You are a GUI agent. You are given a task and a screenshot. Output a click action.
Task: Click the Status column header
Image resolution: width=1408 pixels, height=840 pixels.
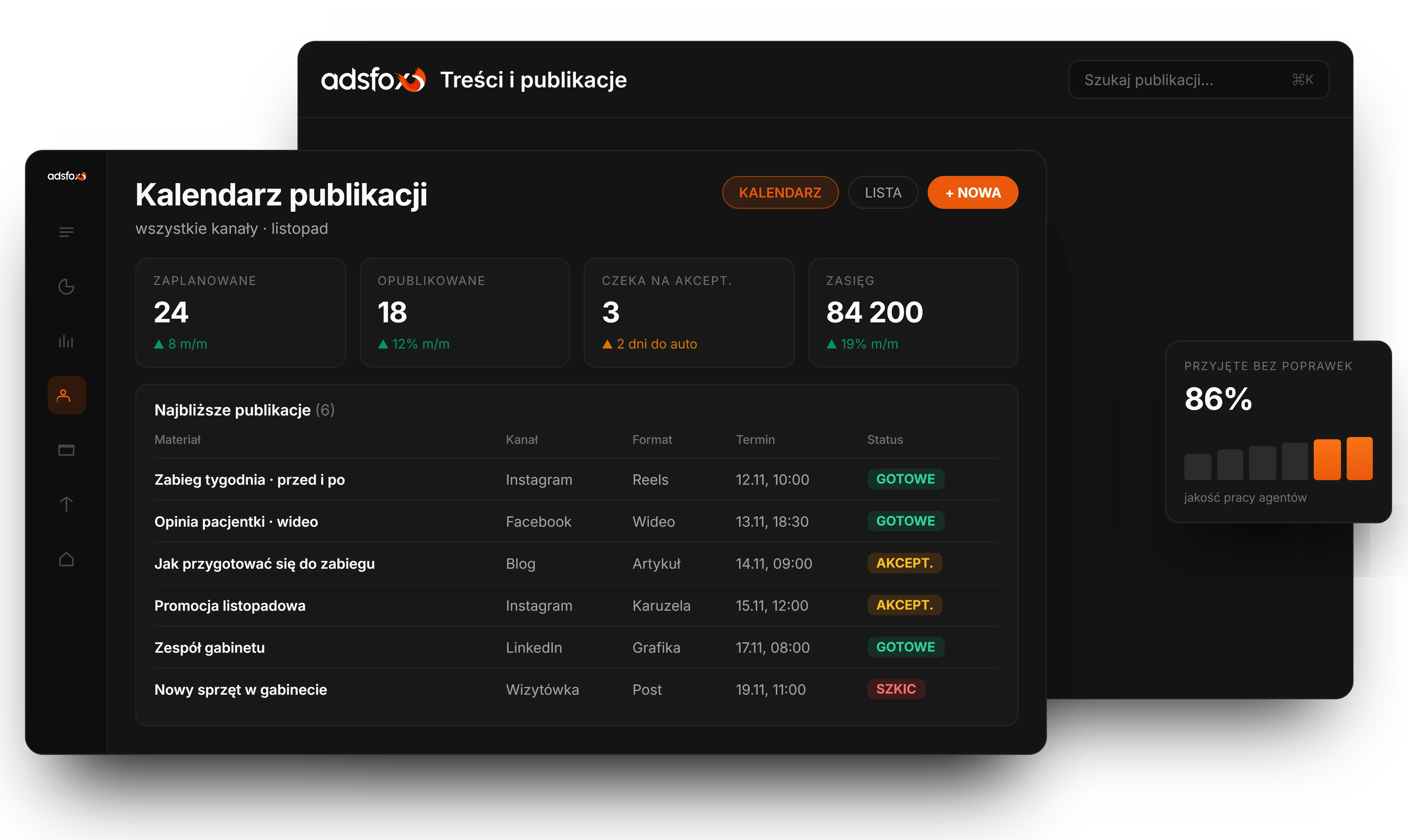pos(885,440)
